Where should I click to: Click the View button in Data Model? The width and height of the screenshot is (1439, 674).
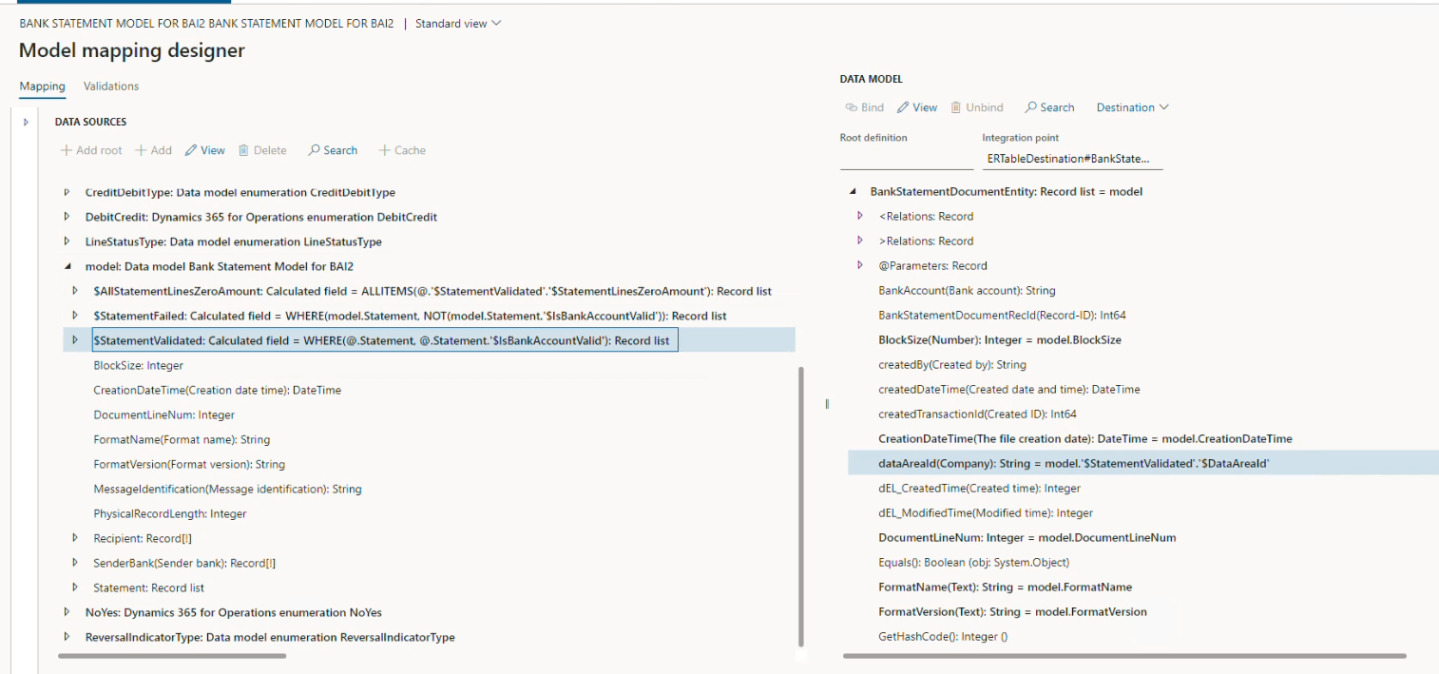917,107
